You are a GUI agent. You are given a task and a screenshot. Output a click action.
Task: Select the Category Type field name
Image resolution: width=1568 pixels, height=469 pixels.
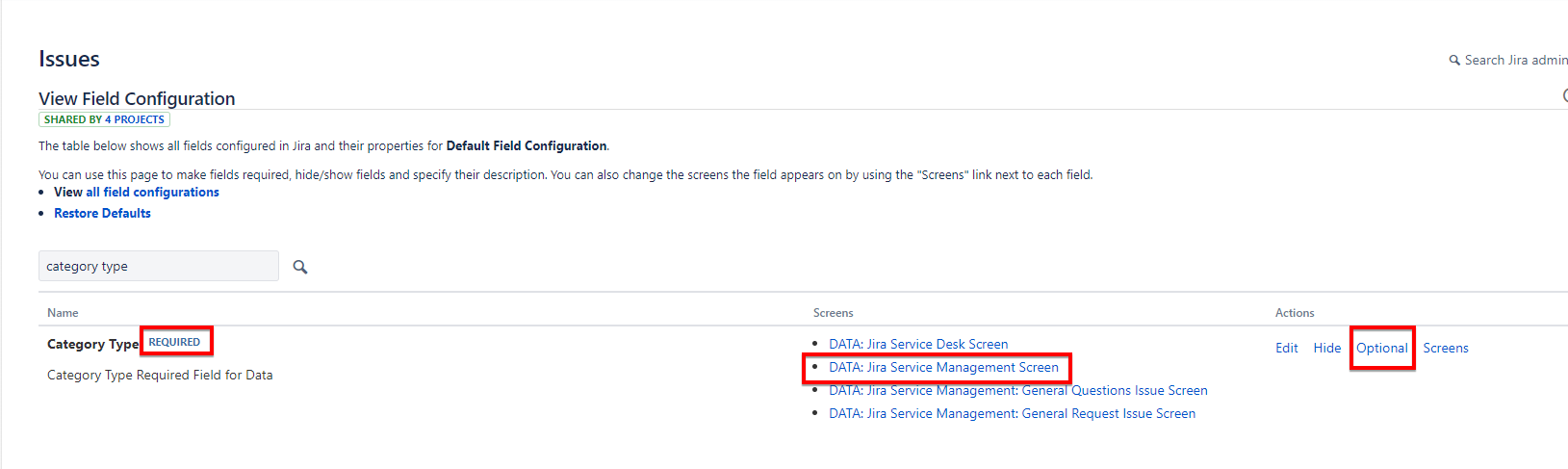[92, 344]
